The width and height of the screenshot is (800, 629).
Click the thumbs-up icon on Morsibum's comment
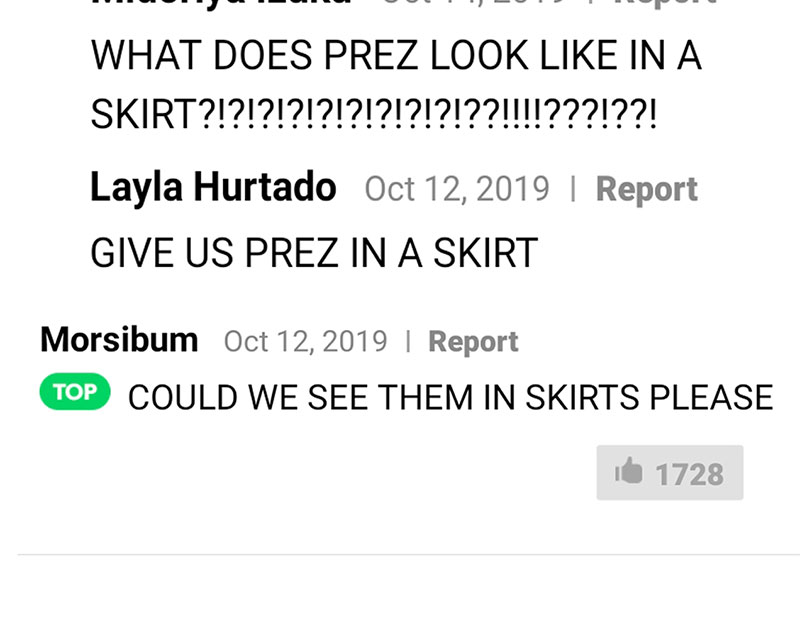click(629, 471)
